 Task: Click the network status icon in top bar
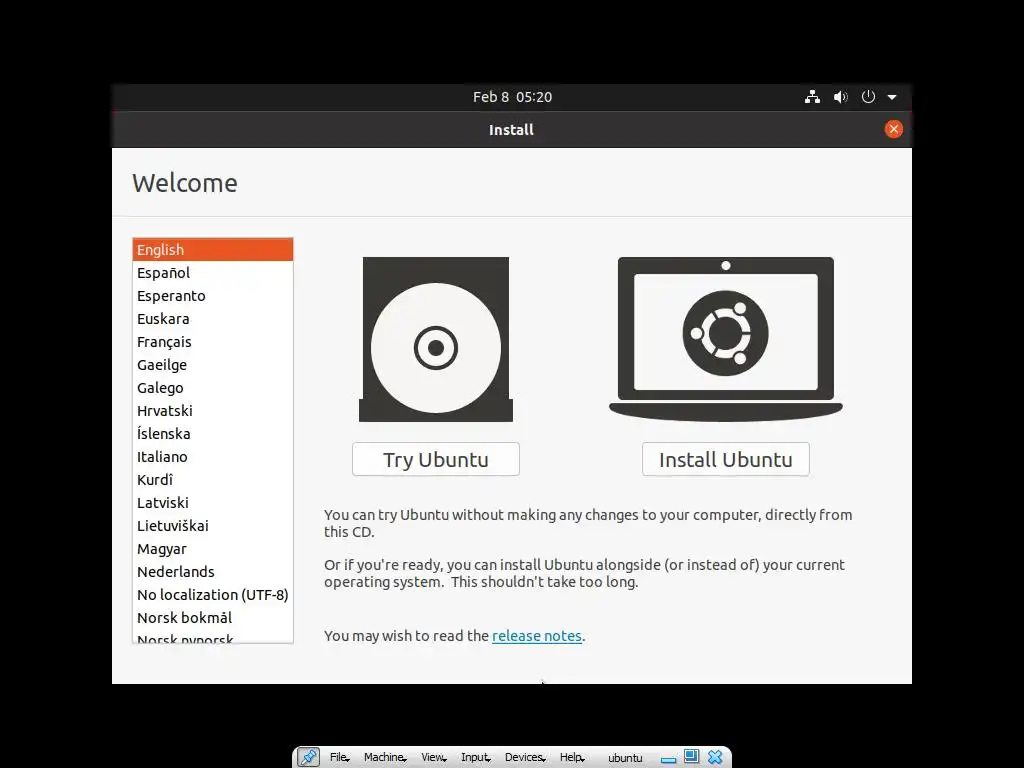[812, 97]
